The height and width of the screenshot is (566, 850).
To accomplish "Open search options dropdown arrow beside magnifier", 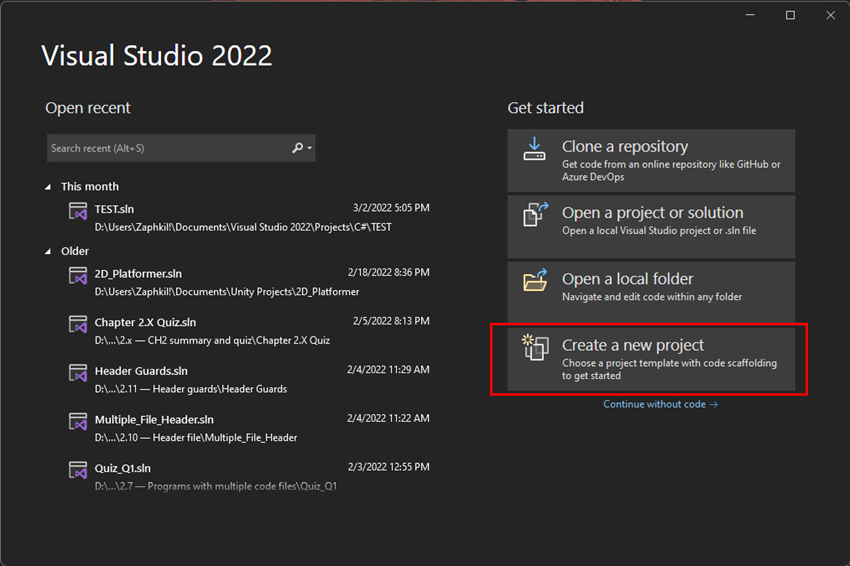I will pyautogui.click(x=310, y=147).
